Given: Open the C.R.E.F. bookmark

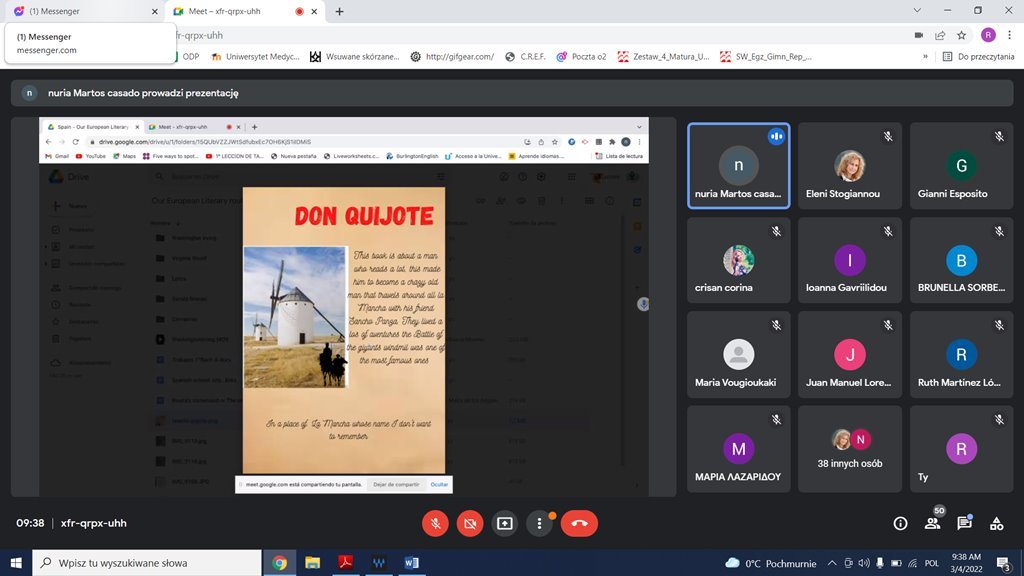Looking at the screenshot, I should [526, 57].
